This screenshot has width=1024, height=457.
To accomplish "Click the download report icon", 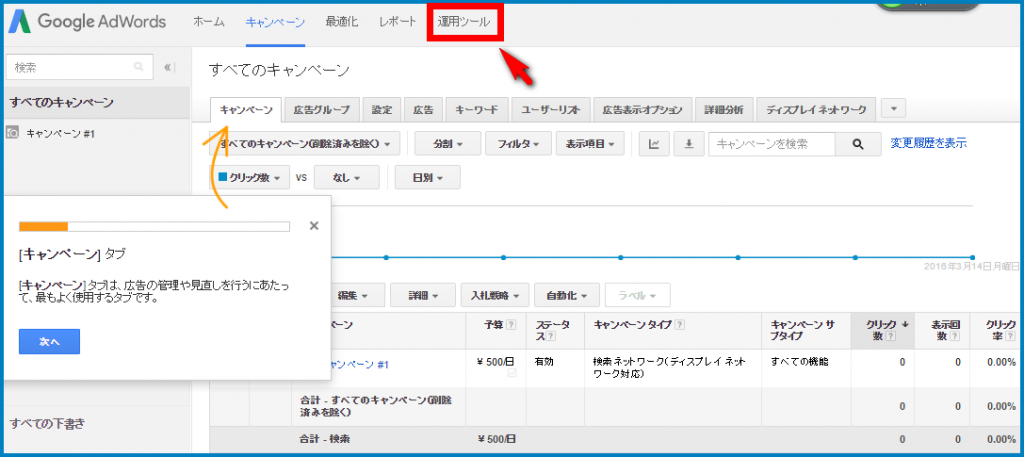I will click(688, 144).
